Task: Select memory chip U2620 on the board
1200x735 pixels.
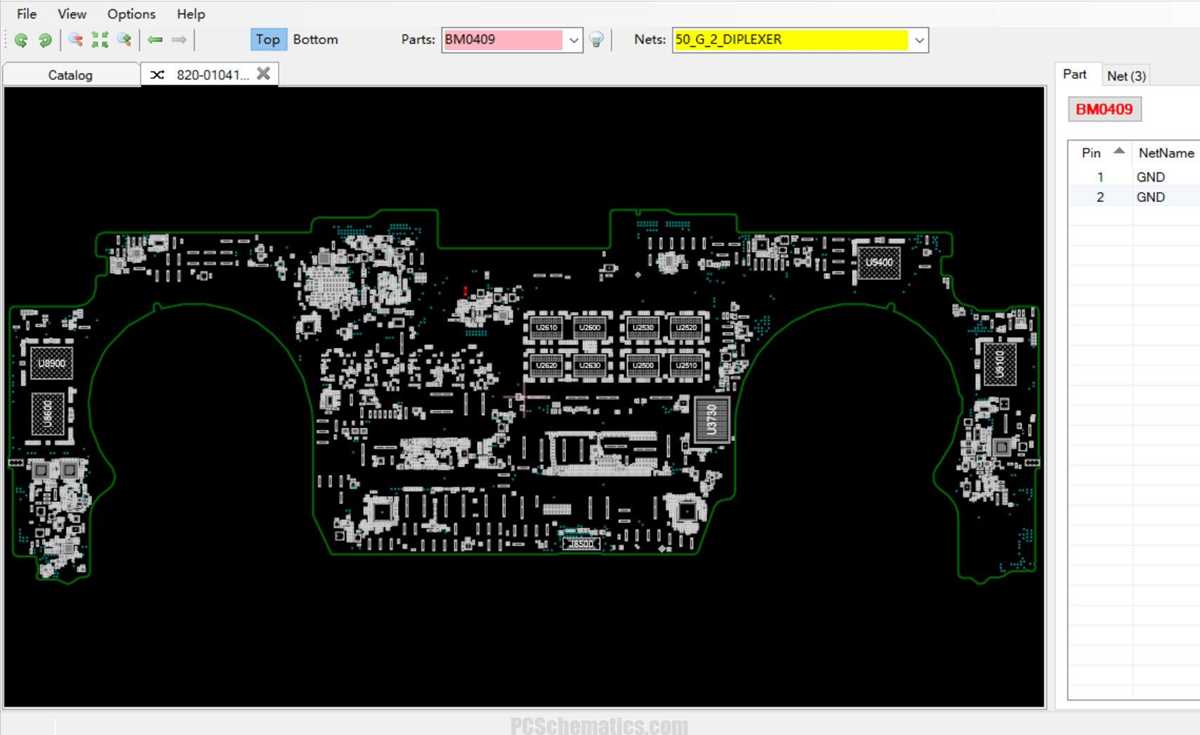Action: tap(546, 366)
